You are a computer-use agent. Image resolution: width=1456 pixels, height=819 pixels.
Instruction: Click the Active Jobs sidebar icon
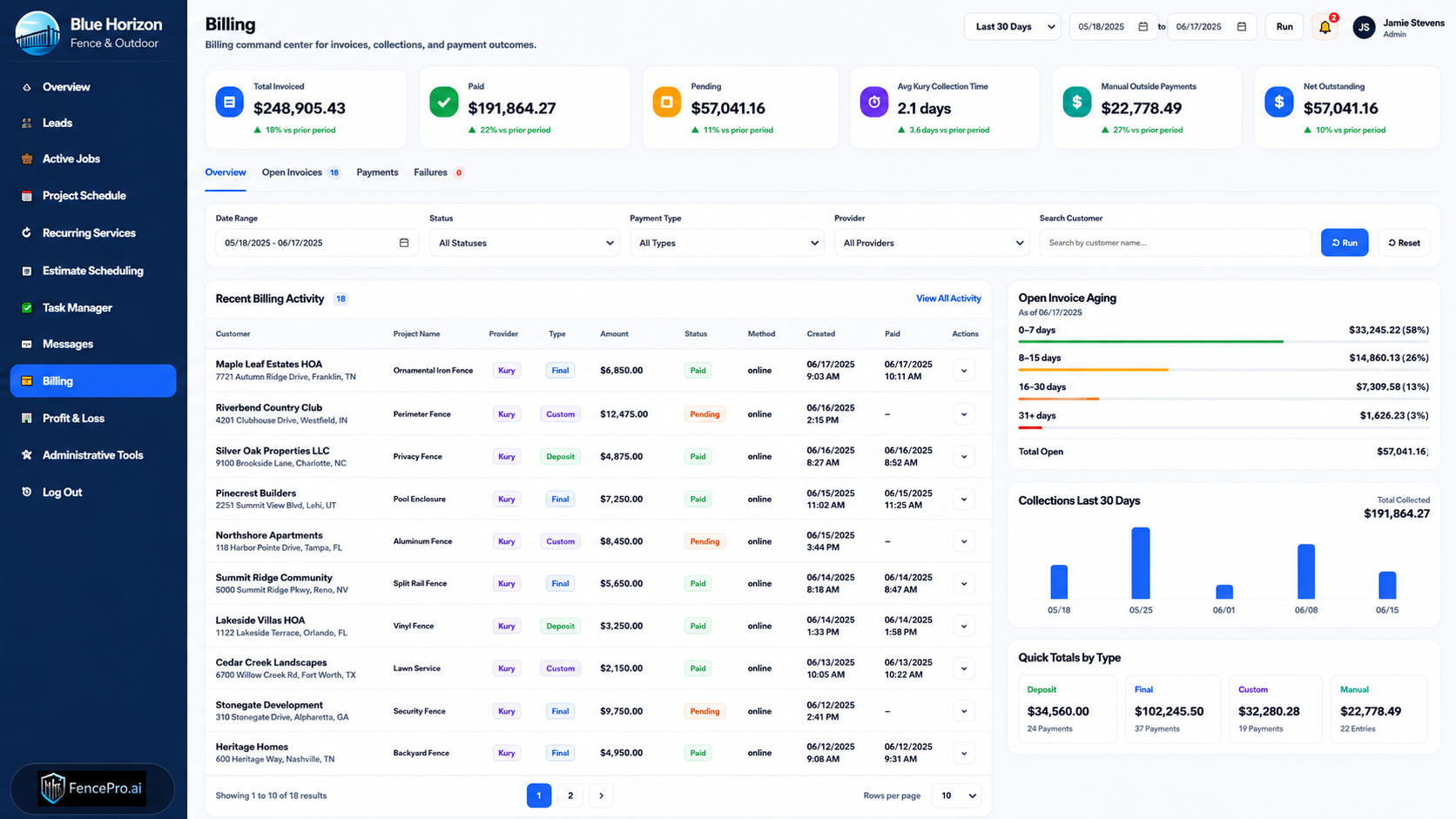[26, 158]
